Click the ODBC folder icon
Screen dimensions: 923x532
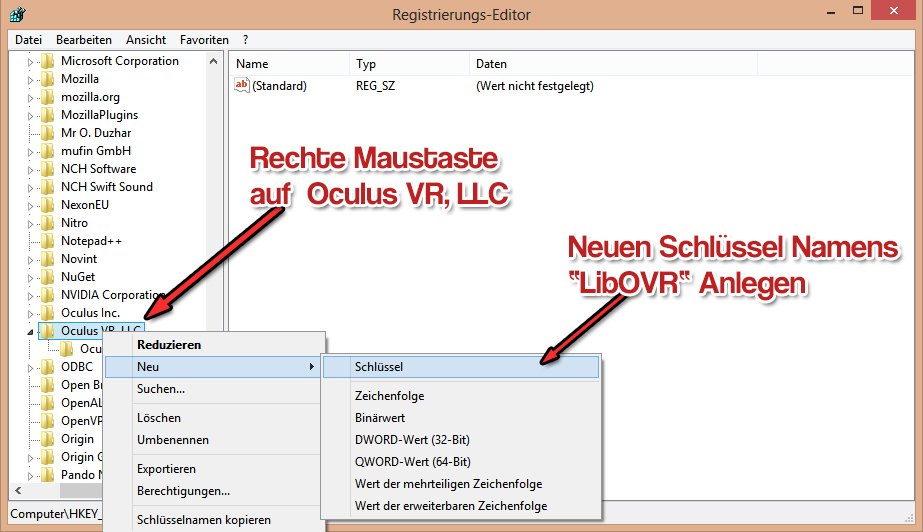[x=48, y=367]
